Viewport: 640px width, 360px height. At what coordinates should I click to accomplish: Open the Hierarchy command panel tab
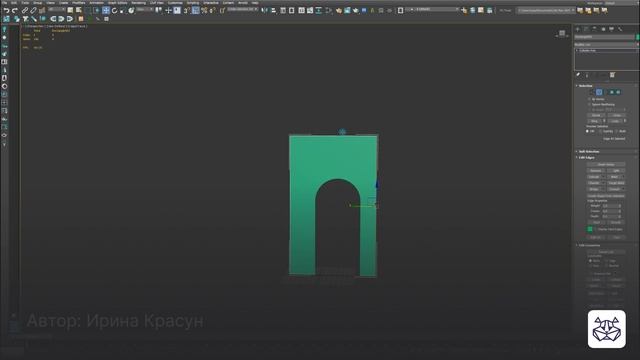point(595,29)
